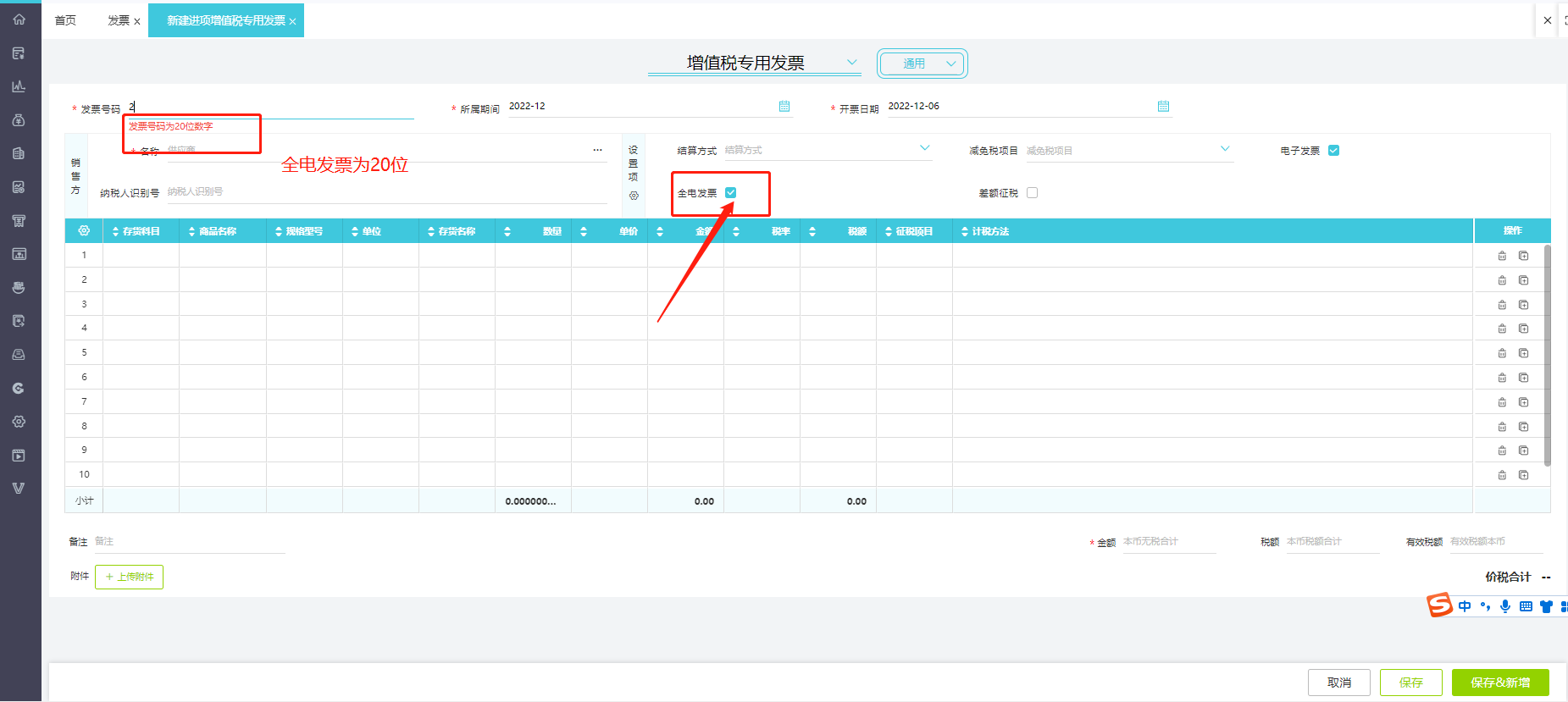Open table column settings gear icon

(84, 231)
